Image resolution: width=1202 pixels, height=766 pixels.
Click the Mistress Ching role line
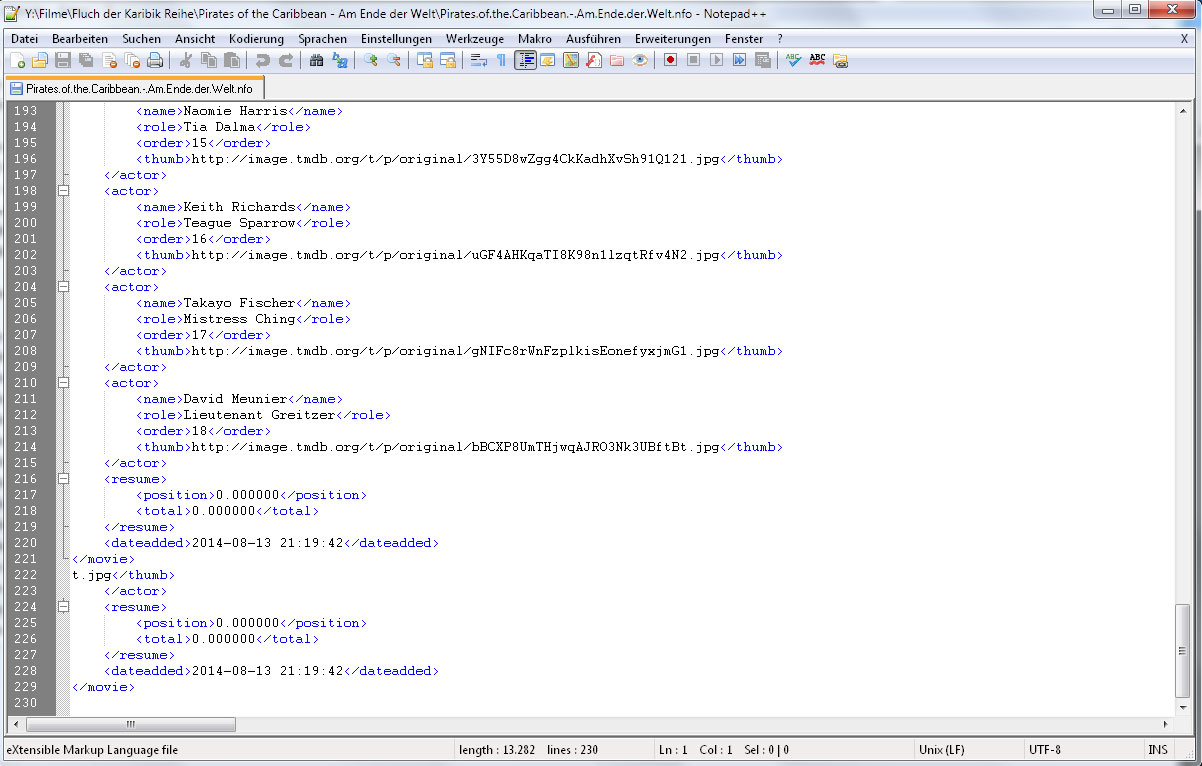243,319
